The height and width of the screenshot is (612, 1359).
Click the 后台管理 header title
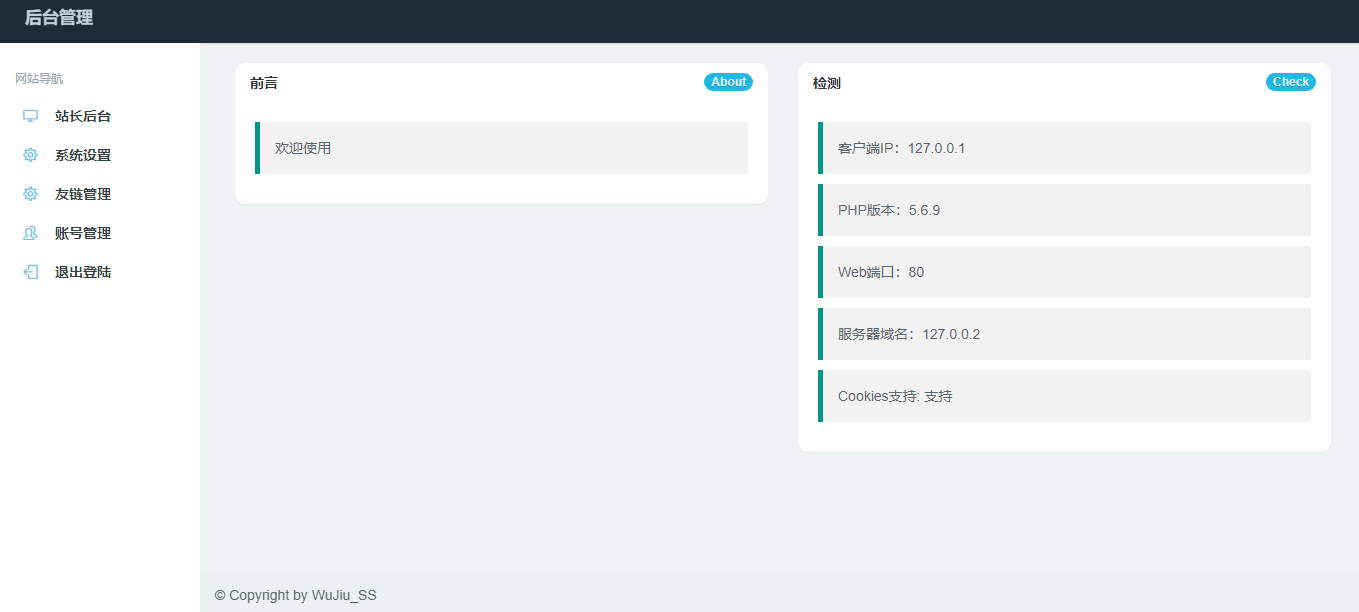click(59, 17)
